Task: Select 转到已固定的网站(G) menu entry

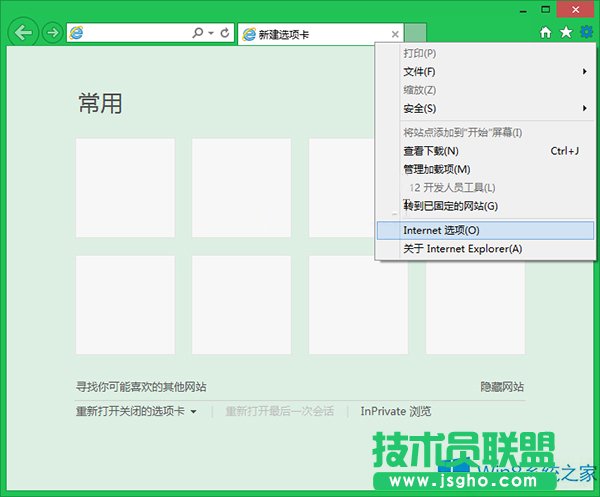Action: [x=485, y=206]
